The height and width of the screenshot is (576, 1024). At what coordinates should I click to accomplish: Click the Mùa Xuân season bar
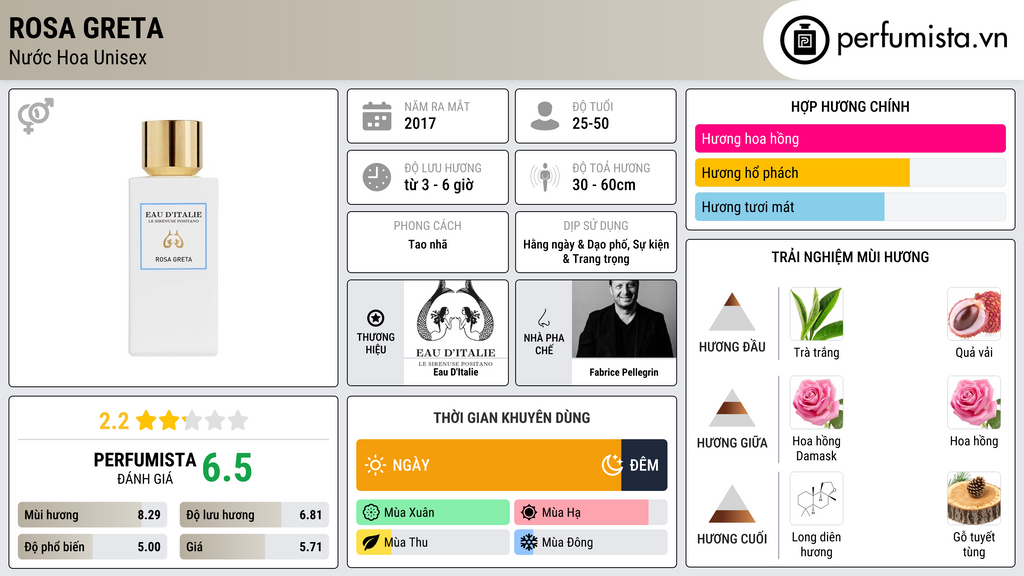click(x=433, y=513)
